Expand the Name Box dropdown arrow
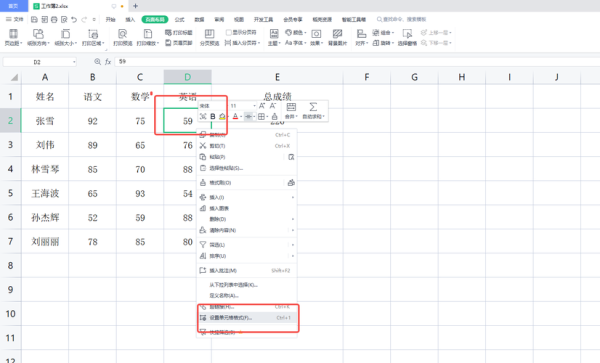 (x=74, y=62)
